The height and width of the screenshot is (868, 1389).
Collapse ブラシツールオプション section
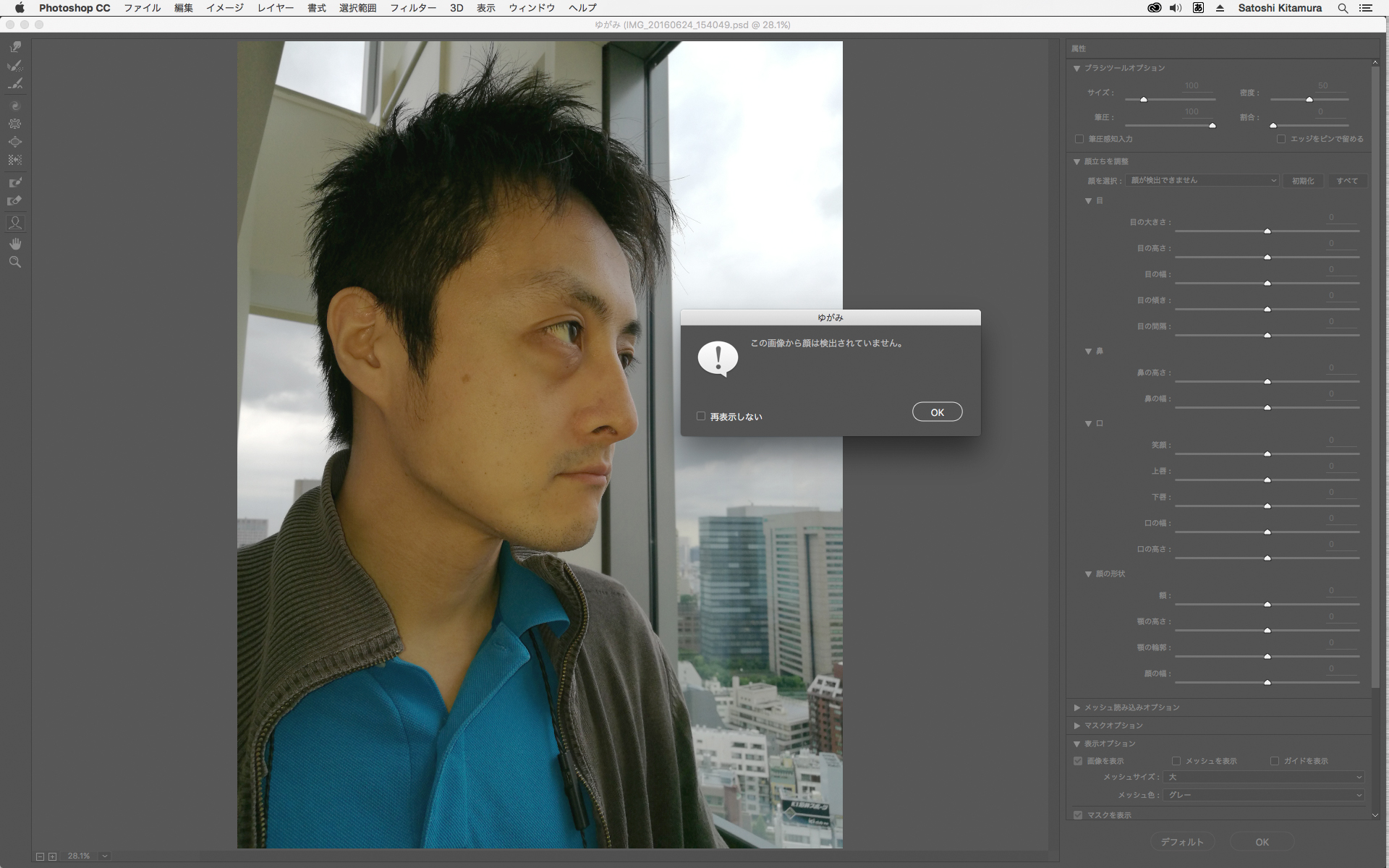(1077, 68)
